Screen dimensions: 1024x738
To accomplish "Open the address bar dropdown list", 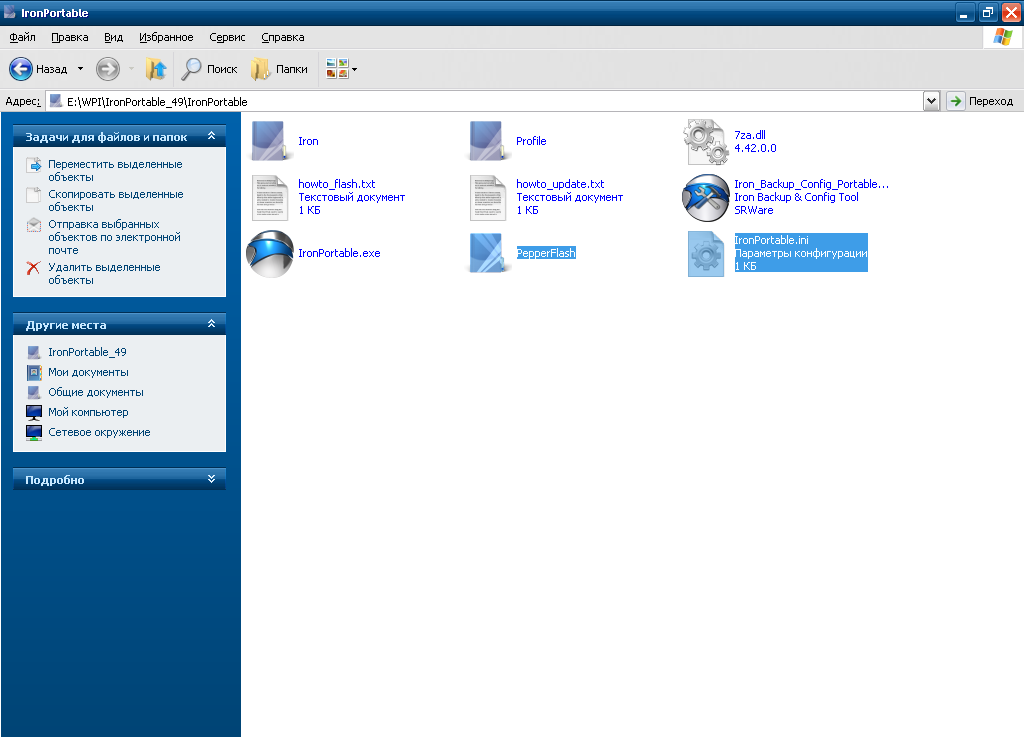I will click(931, 101).
